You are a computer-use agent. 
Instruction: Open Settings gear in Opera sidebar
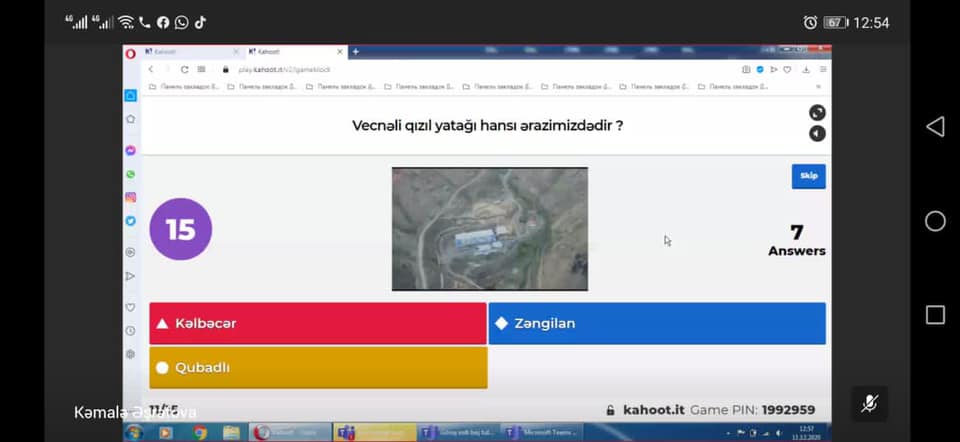point(130,354)
